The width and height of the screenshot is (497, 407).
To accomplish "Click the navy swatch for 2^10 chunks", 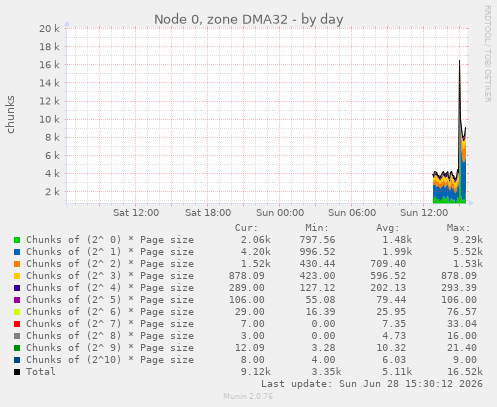I will (17, 360).
